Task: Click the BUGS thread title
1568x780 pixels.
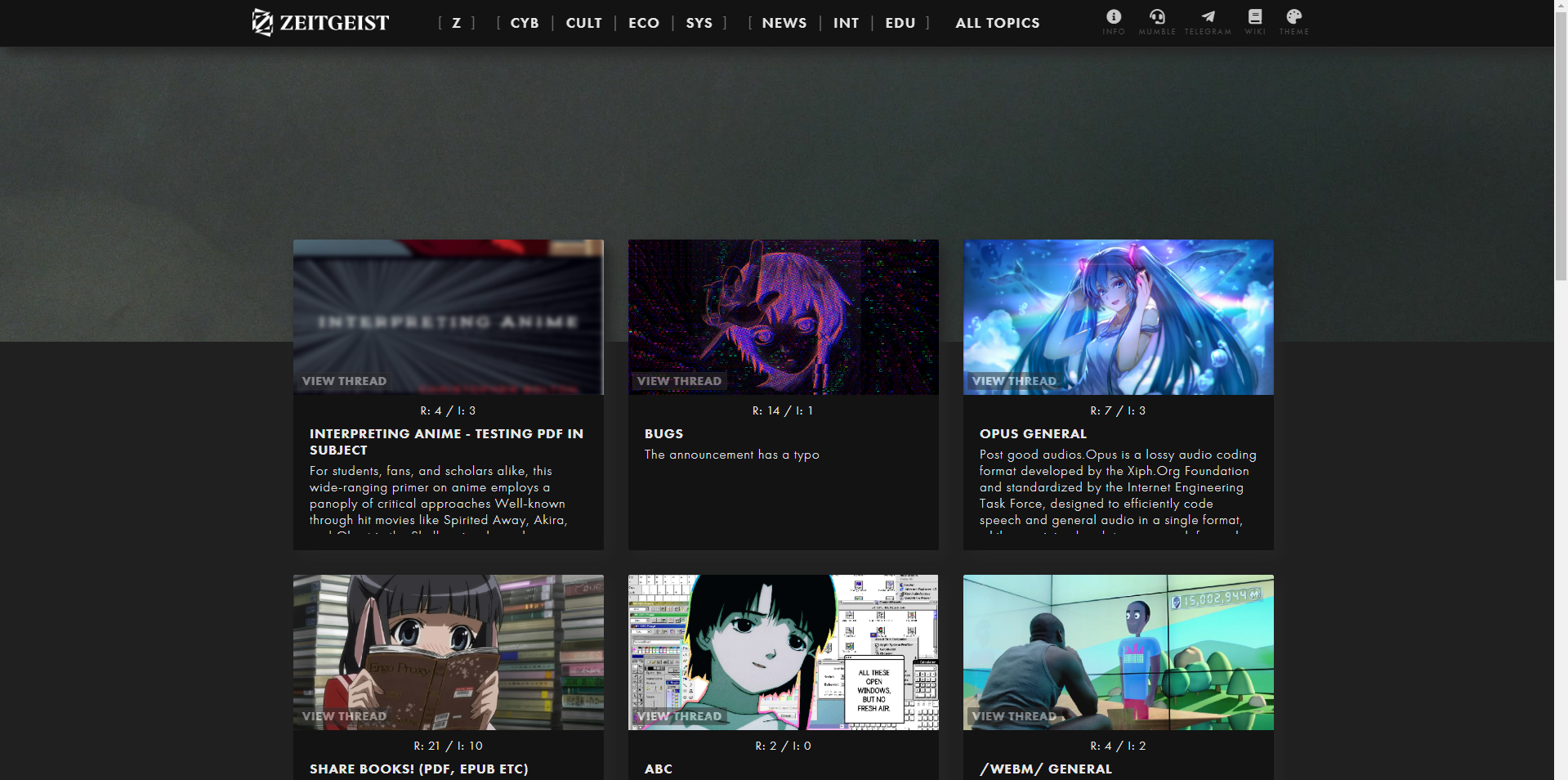Action: pyautogui.click(x=663, y=434)
